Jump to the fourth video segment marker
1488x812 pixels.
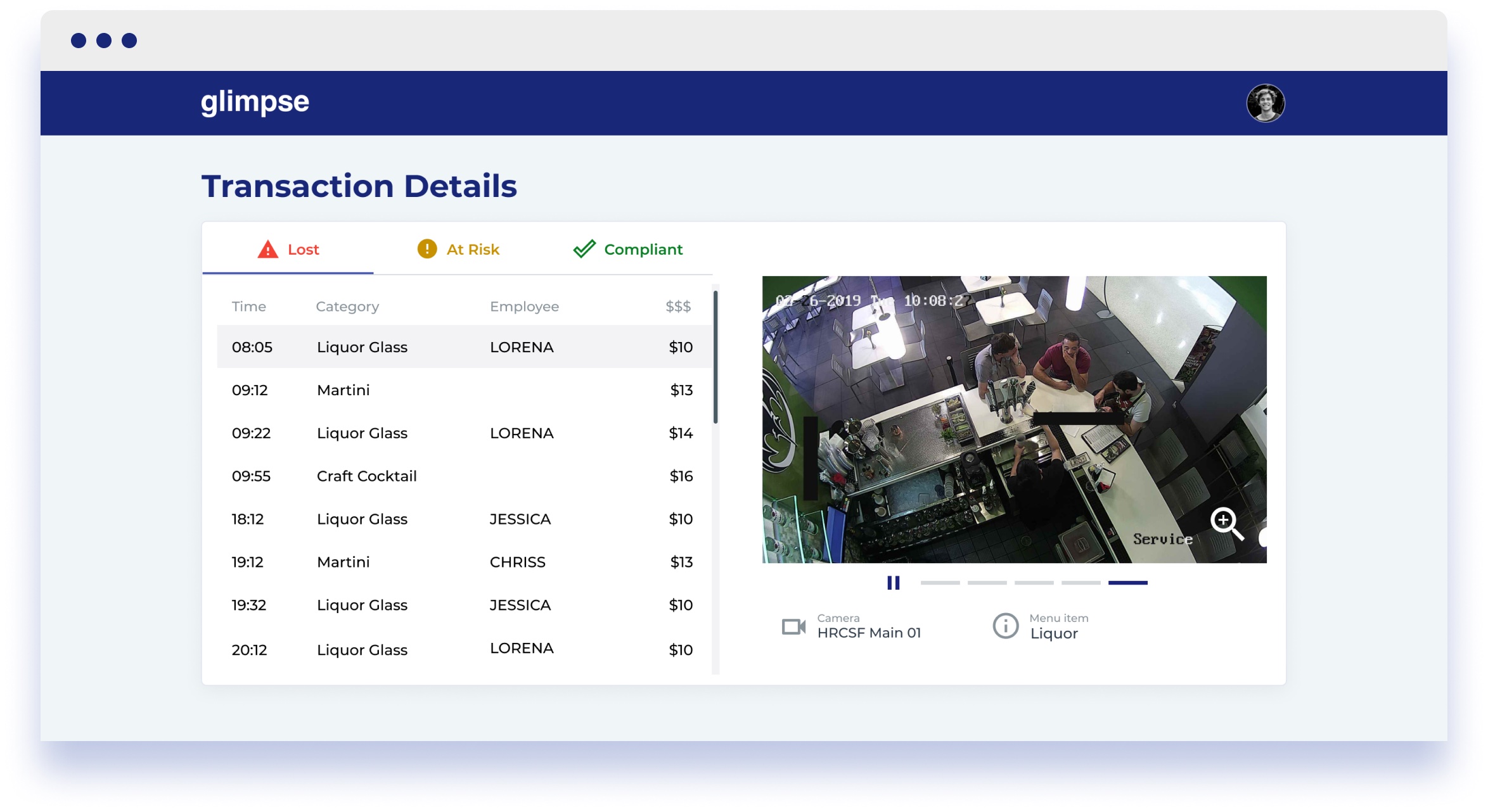pos(1081,583)
